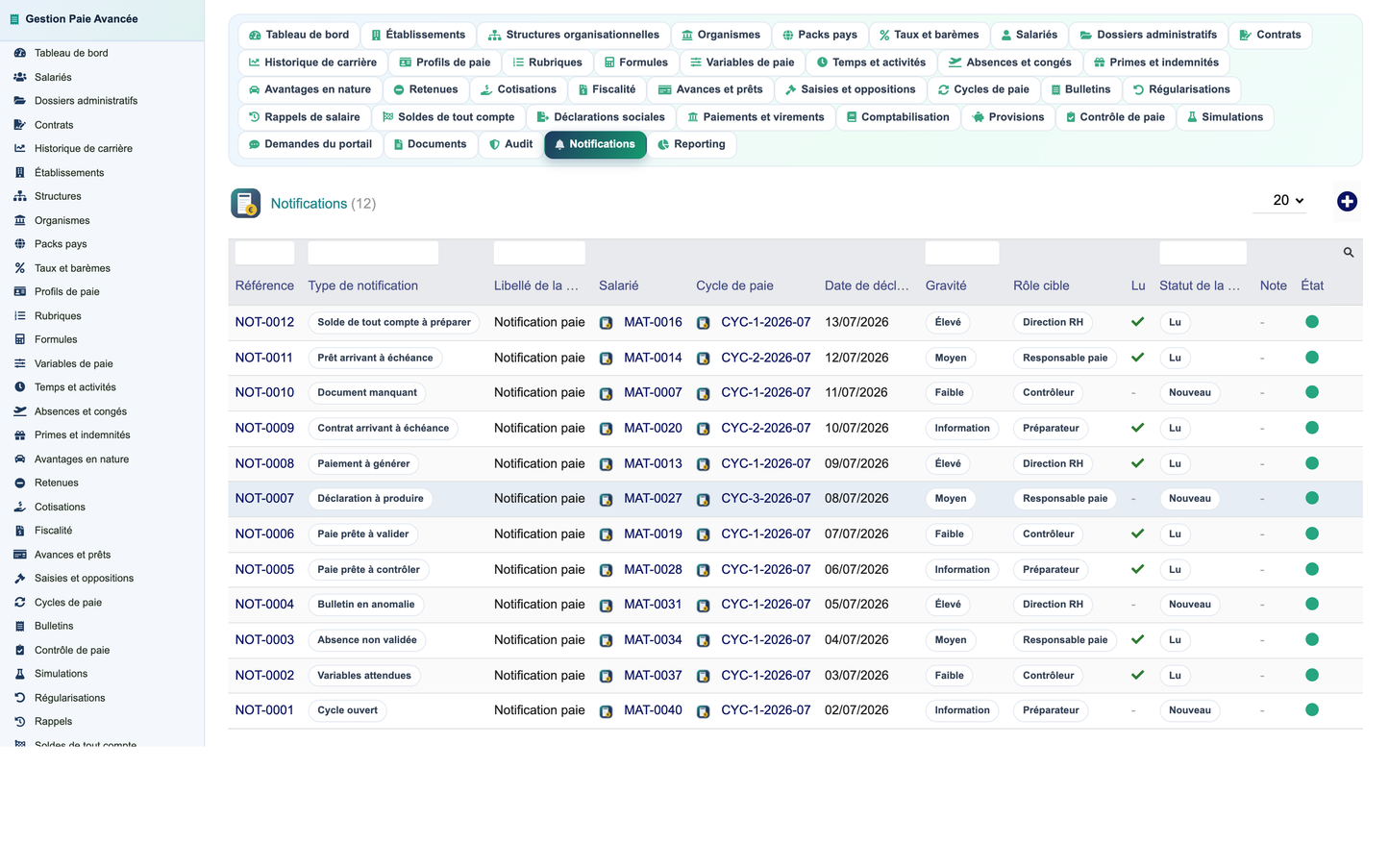Click the table search magnifier icon

1349,253
